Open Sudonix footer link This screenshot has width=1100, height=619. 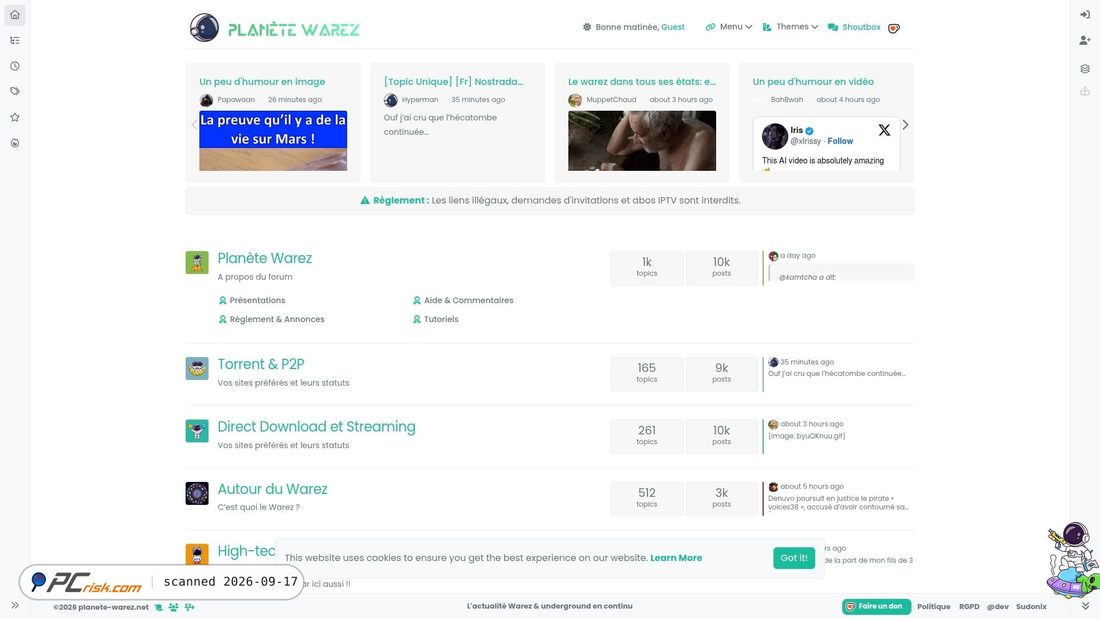(x=1031, y=606)
